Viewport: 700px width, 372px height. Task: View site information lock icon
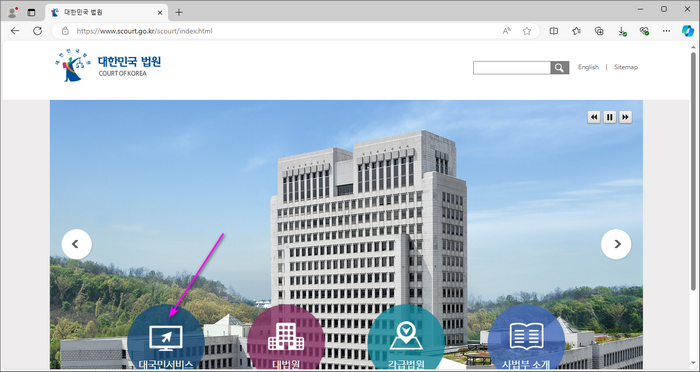coord(65,31)
